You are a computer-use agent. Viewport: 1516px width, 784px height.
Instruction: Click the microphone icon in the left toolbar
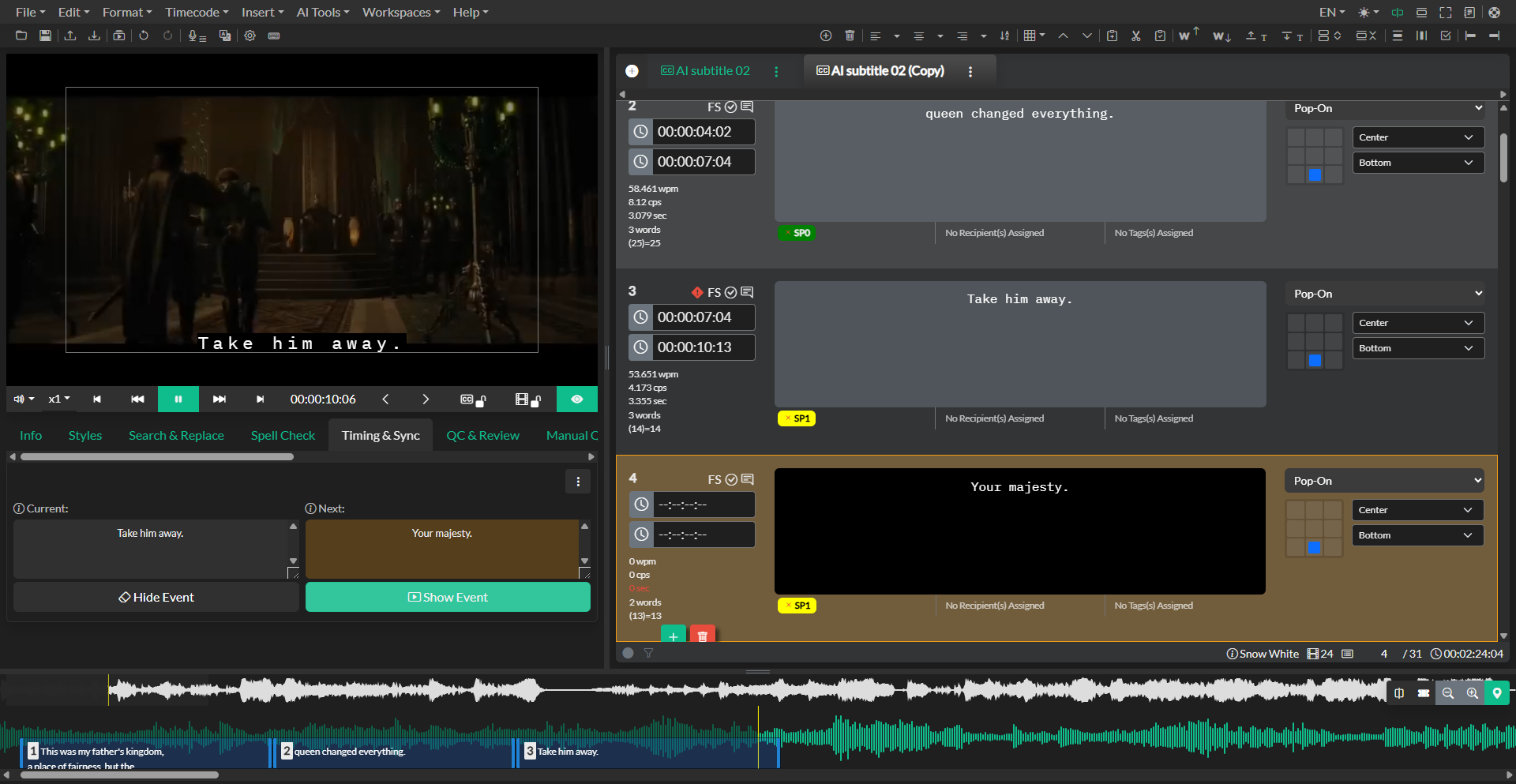pyautogui.click(x=194, y=36)
